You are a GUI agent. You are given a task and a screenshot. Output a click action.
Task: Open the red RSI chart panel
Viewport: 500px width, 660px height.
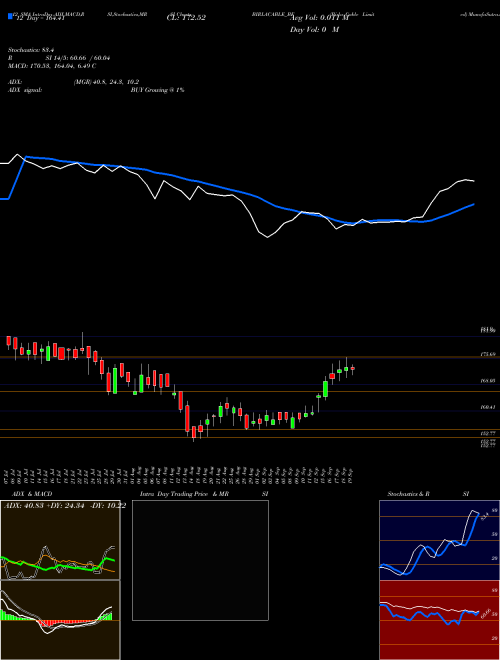(x=439, y=620)
